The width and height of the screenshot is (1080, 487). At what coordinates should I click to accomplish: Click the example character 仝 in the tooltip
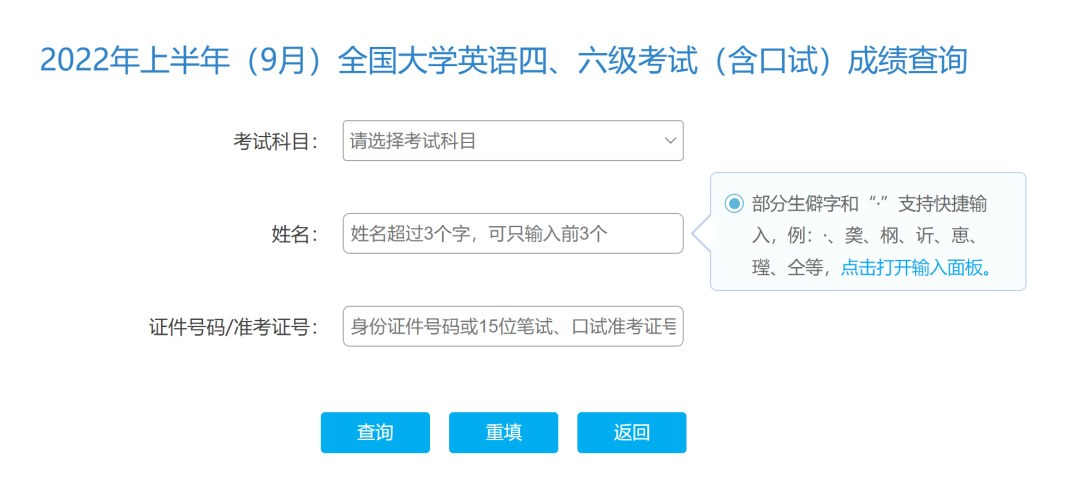[799, 267]
